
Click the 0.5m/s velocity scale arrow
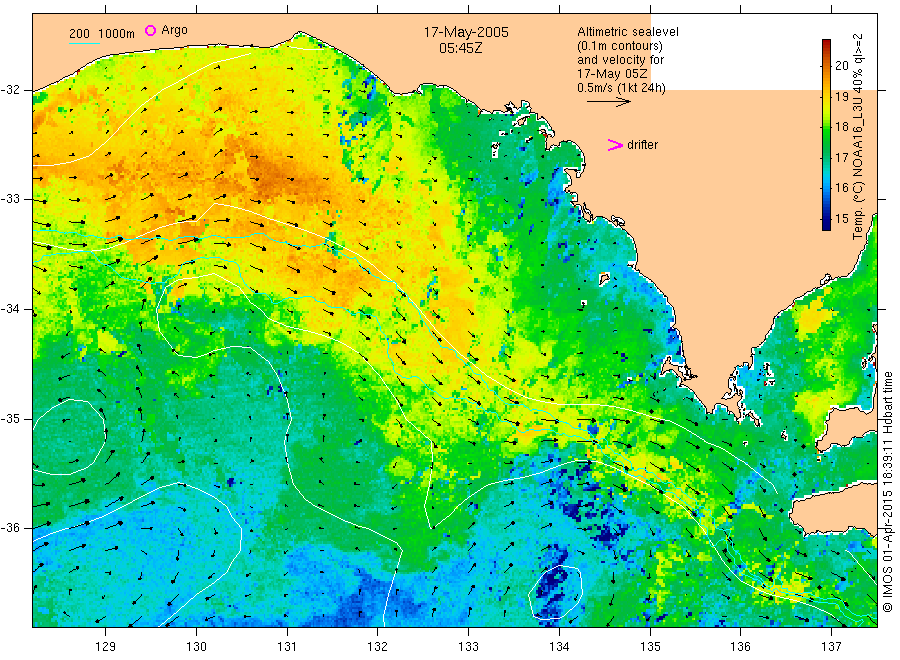(x=608, y=102)
